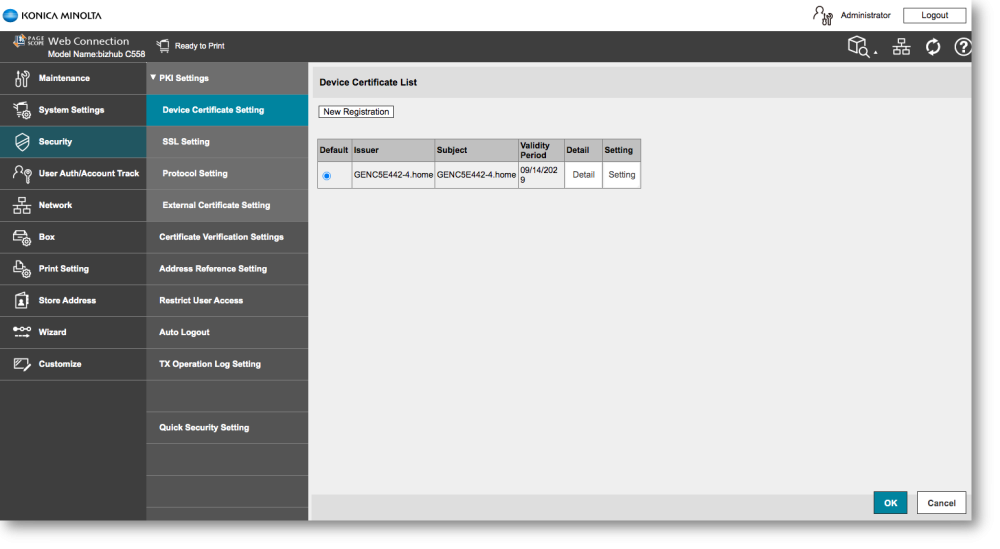Open Restrict User Access

tap(227, 300)
